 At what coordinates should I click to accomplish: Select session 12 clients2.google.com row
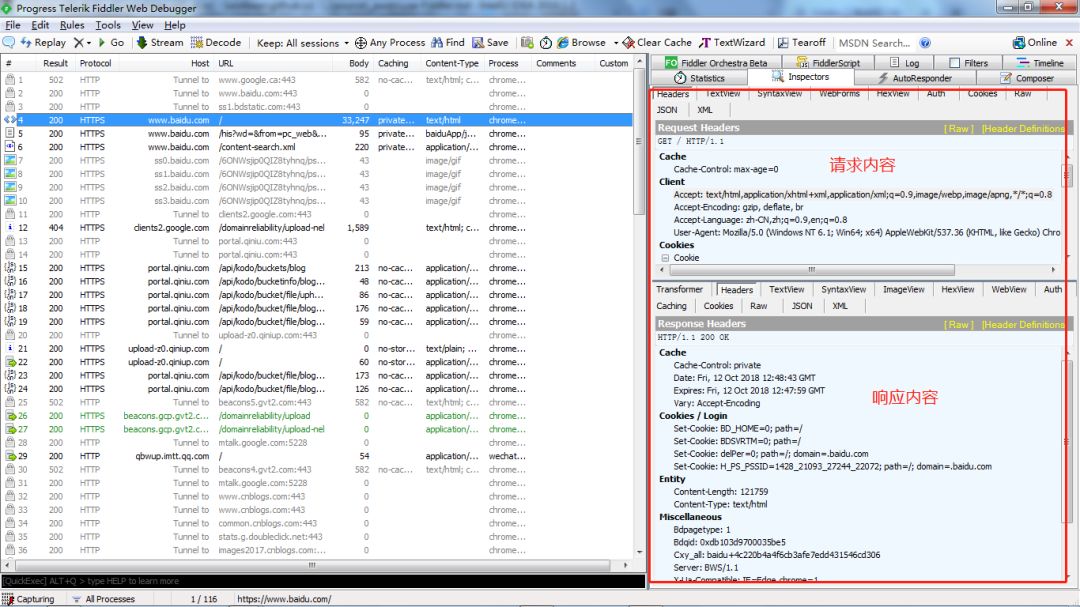point(317,227)
